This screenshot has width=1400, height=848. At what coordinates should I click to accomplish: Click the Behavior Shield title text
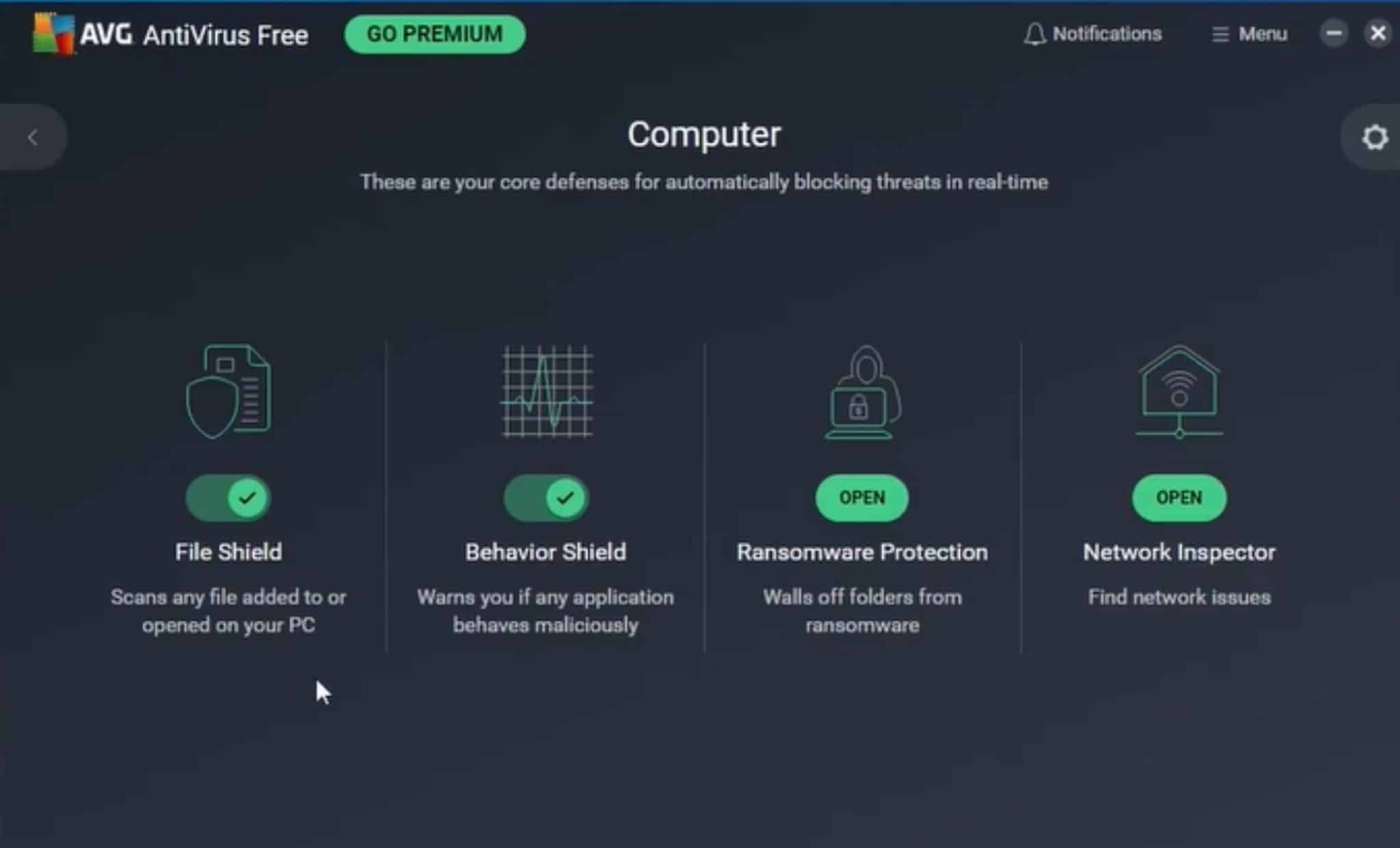tap(546, 552)
